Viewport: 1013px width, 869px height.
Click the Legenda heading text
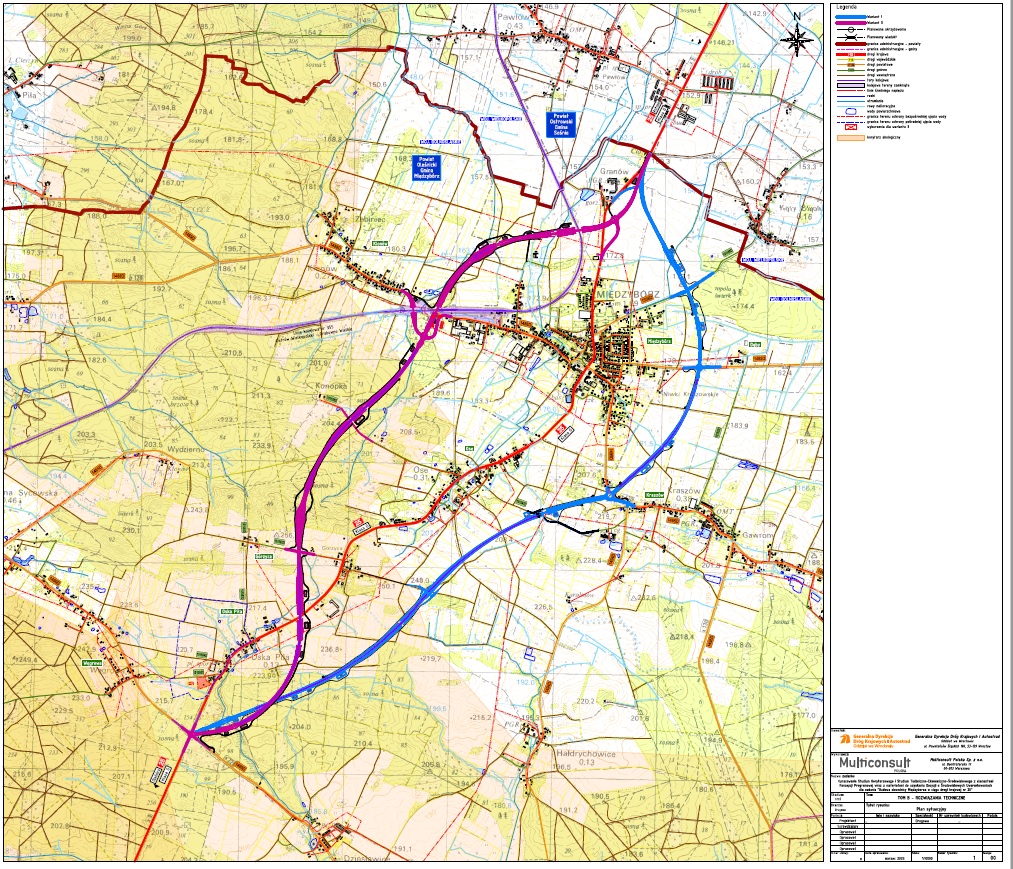(x=845, y=9)
